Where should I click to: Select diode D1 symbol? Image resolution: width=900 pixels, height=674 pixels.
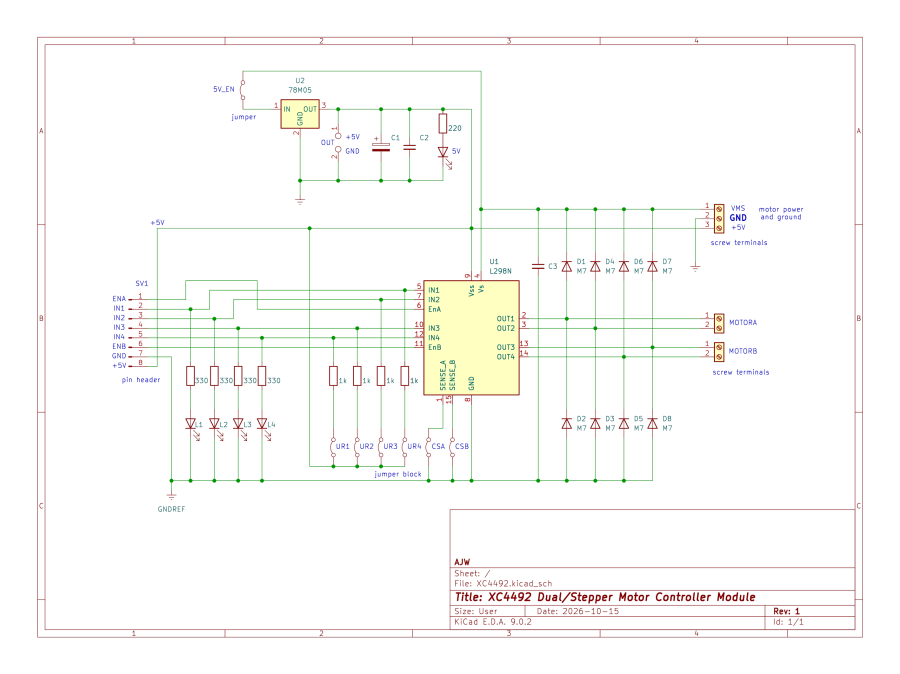pyautogui.click(x=567, y=266)
